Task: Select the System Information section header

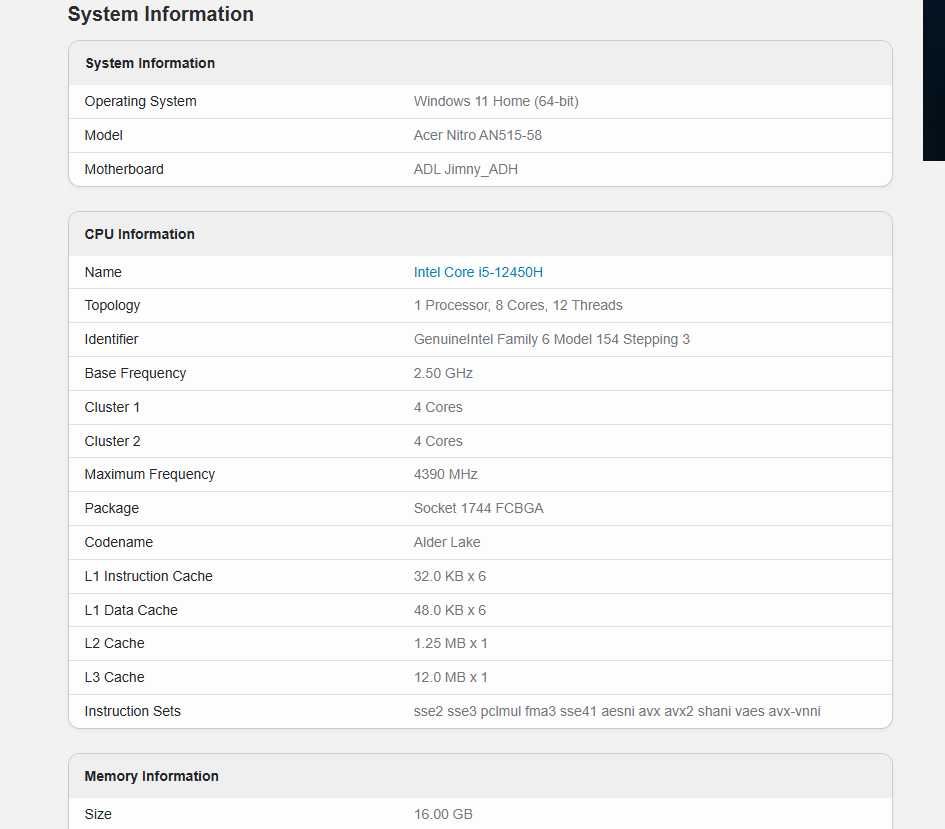Action: (x=150, y=63)
